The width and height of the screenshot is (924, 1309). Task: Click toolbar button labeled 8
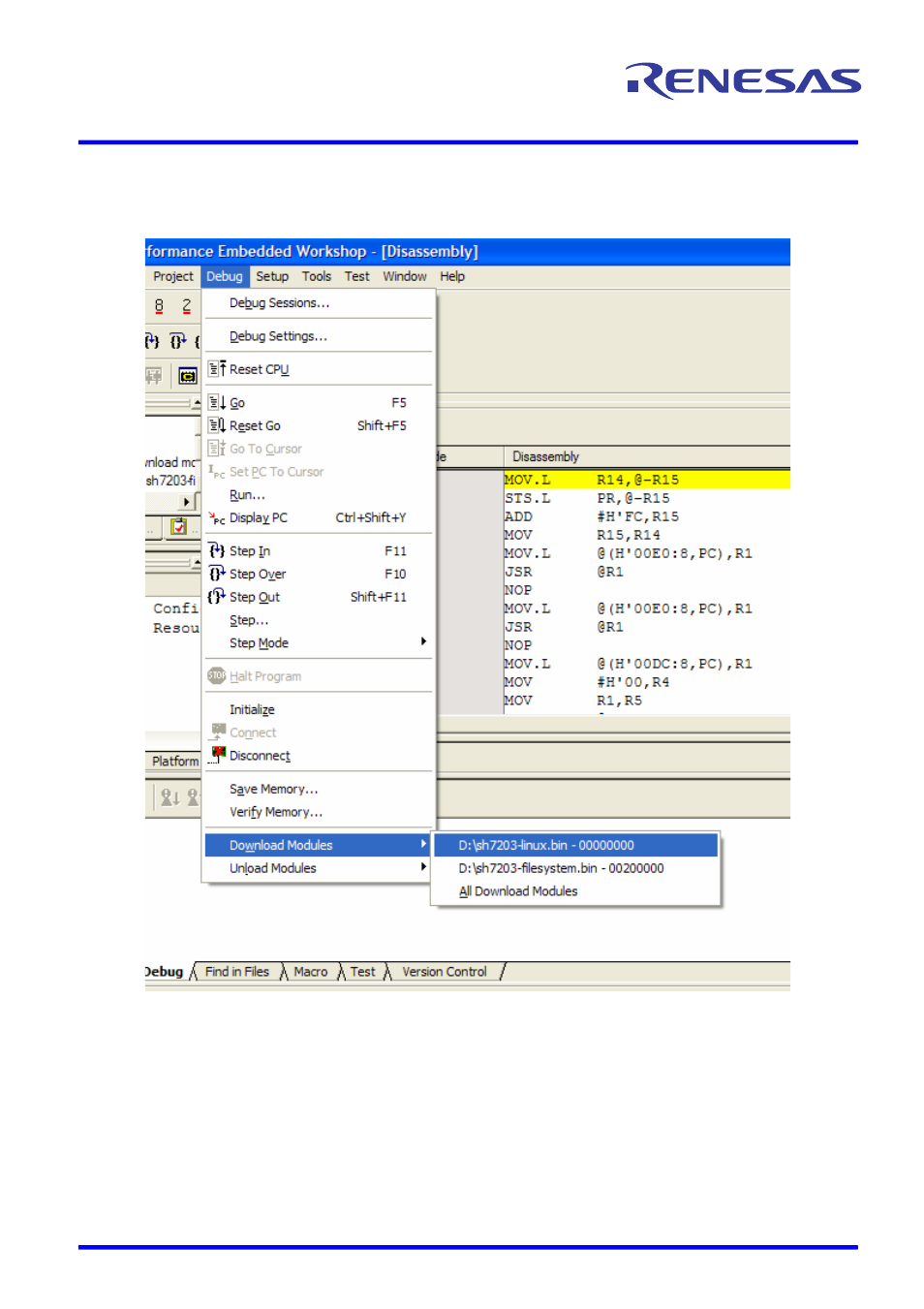159,306
